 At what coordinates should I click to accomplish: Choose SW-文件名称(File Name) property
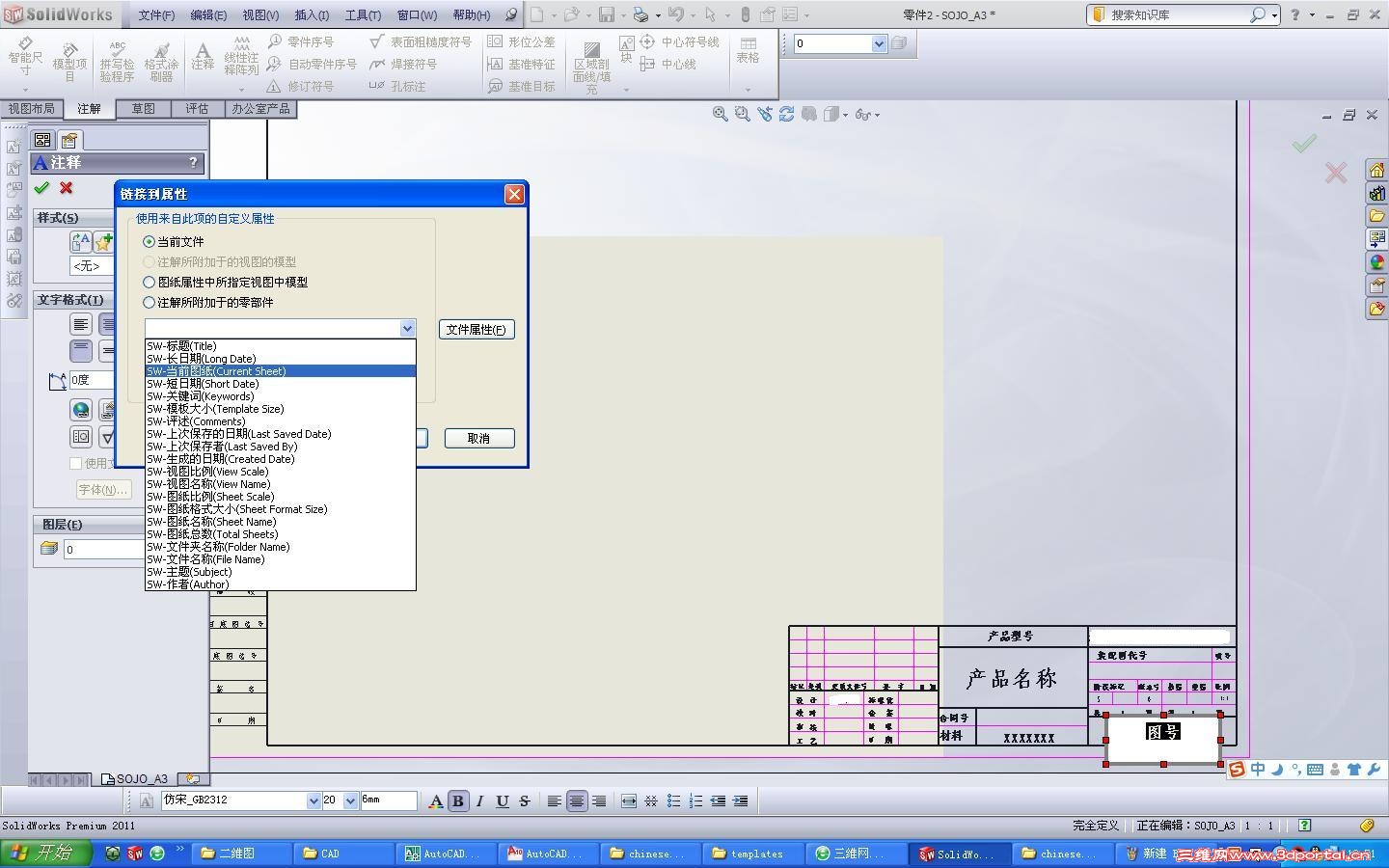(281, 559)
